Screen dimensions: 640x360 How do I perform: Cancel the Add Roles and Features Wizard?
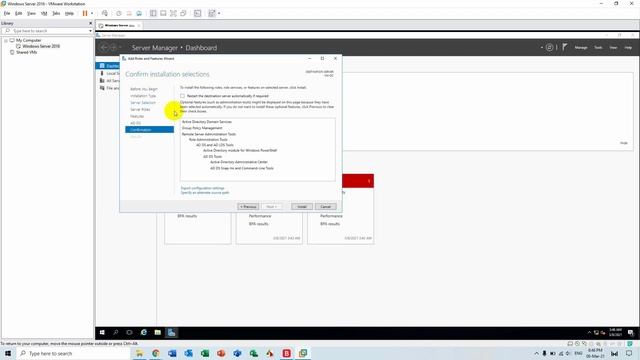(x=325, y=207)
